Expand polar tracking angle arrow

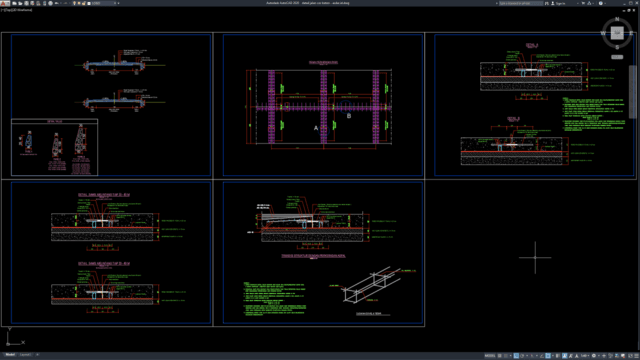[527, 356]
